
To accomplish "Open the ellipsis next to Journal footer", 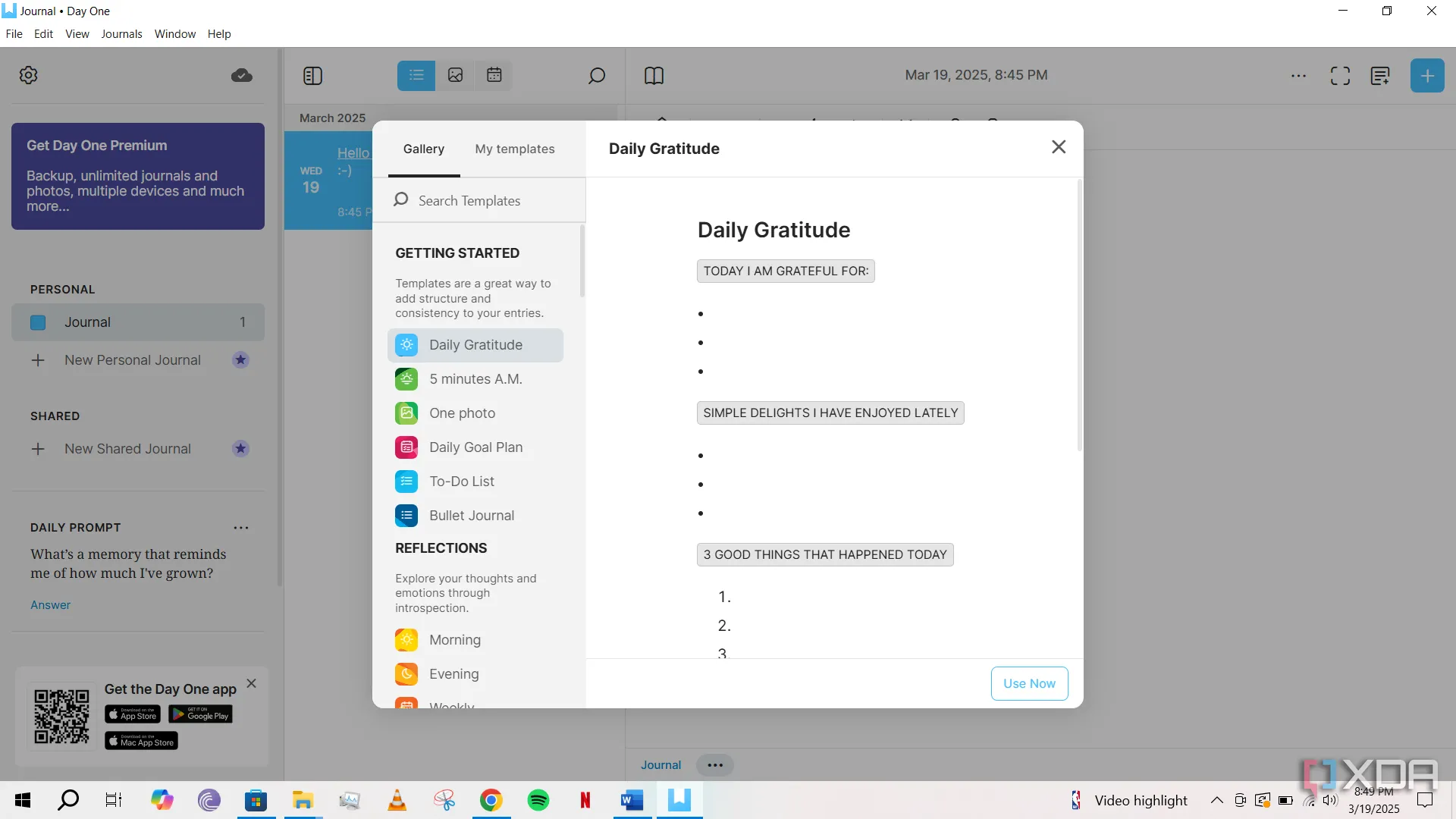I will (x=715, y=765).
